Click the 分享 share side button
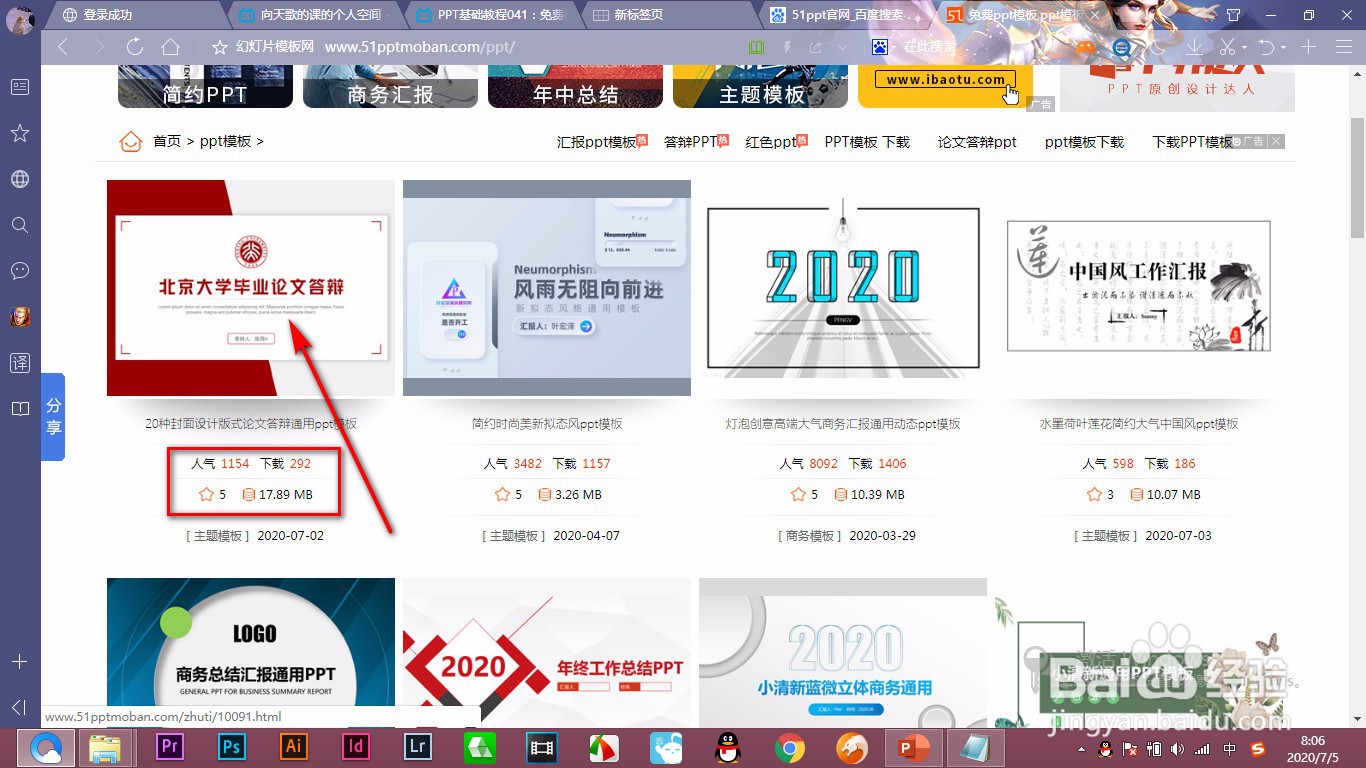1366x768 pixels. pos(53,417)
